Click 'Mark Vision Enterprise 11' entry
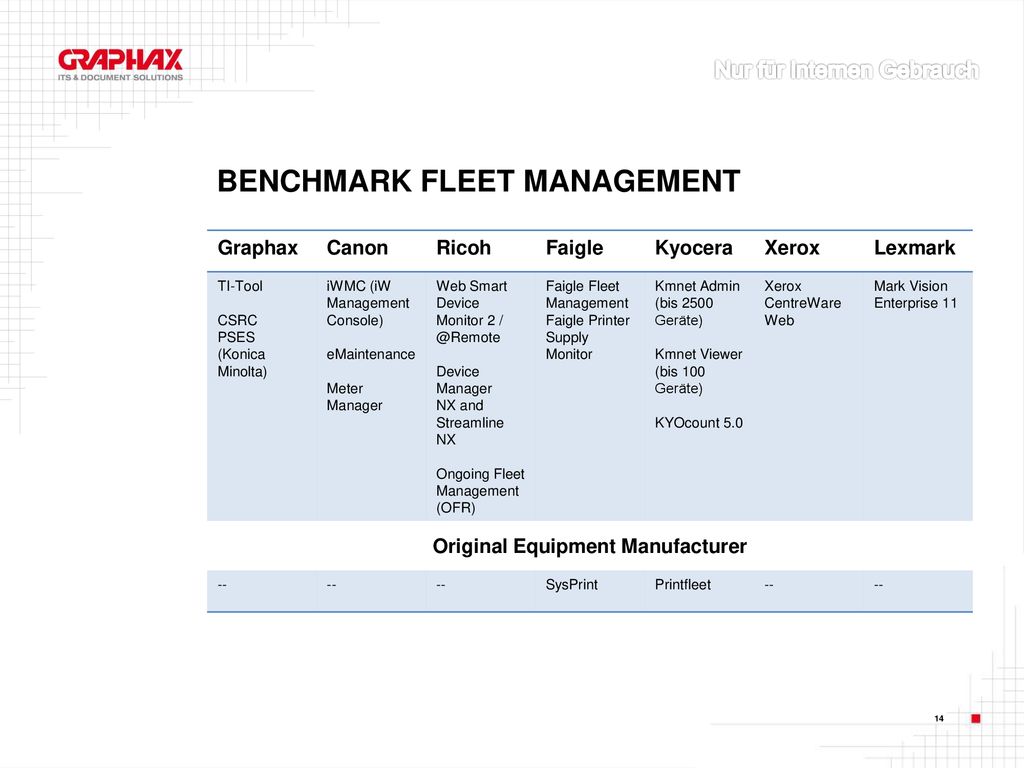1024x768 pixels. 915,295
